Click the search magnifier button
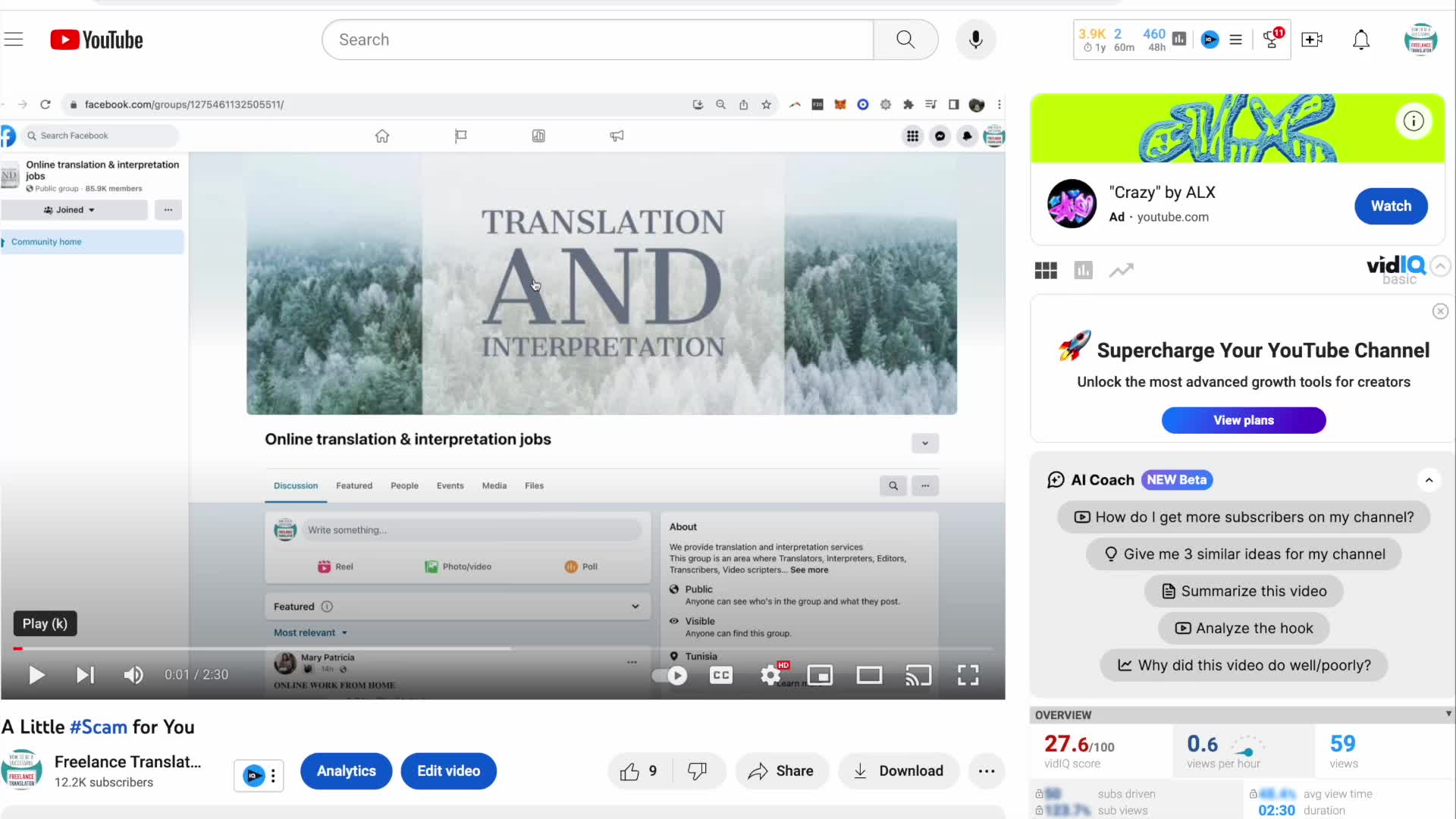The width and height of the screenshot is (1456, 819). coord(905,39)
